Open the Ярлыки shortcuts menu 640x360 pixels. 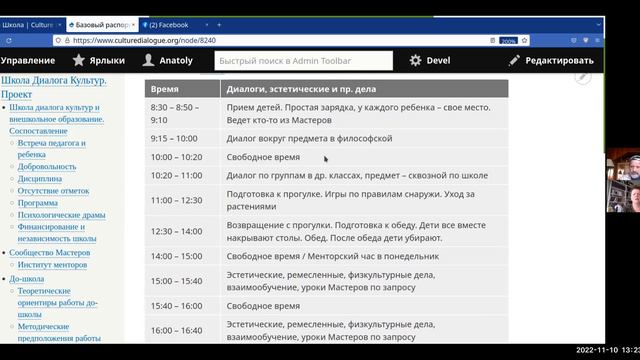click(x=107, y=60)
